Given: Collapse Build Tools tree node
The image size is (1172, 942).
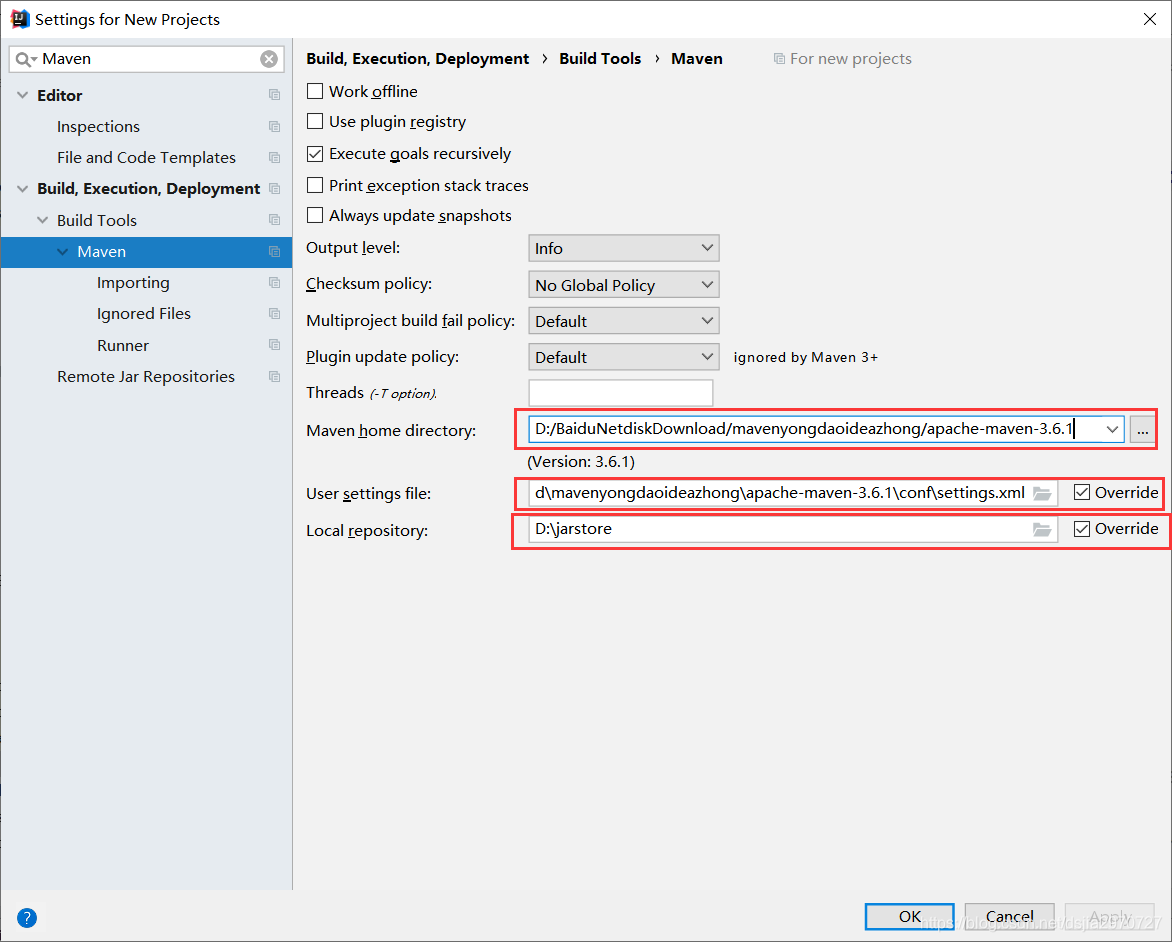Looking at the screenshot, I should coord(43,220).
